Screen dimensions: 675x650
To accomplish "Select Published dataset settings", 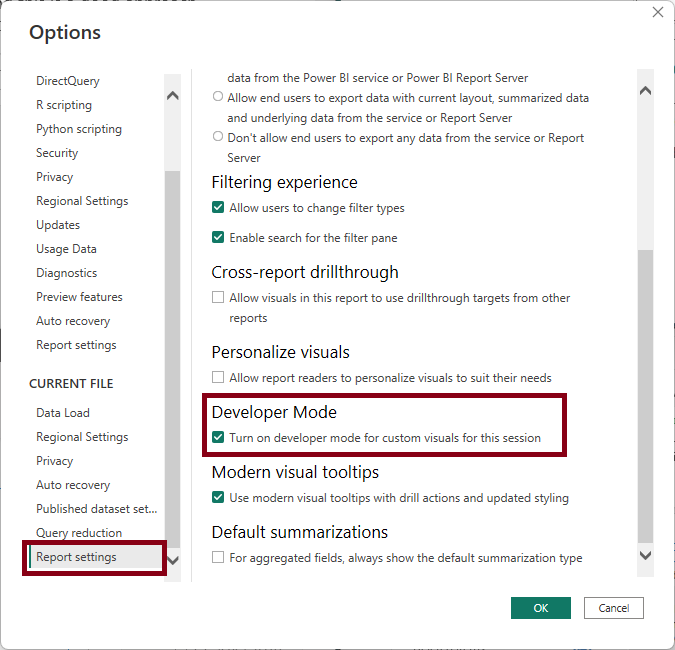I will (x=96, y=509).
